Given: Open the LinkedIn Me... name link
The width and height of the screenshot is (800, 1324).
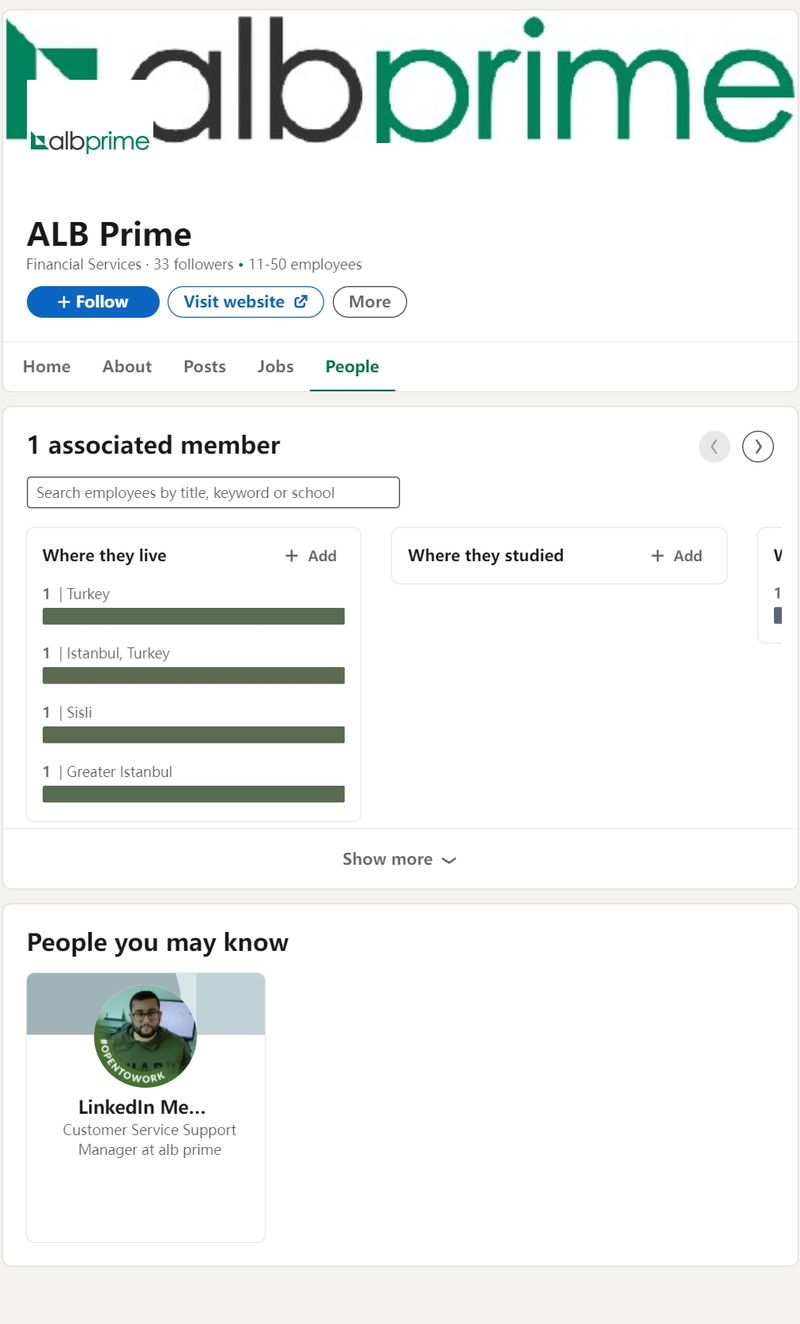Looking at the screenshot, I should (142, 1107).
